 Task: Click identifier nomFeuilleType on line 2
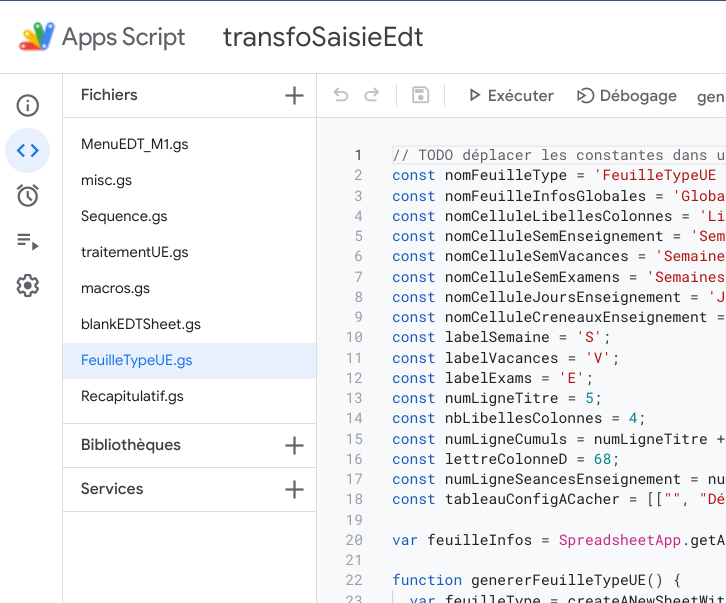pyautogui.click(x=506, y=176)
